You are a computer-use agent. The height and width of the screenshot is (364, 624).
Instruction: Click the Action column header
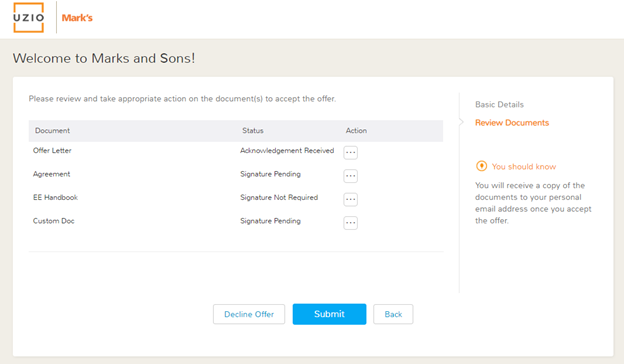(x=356, y=130)
